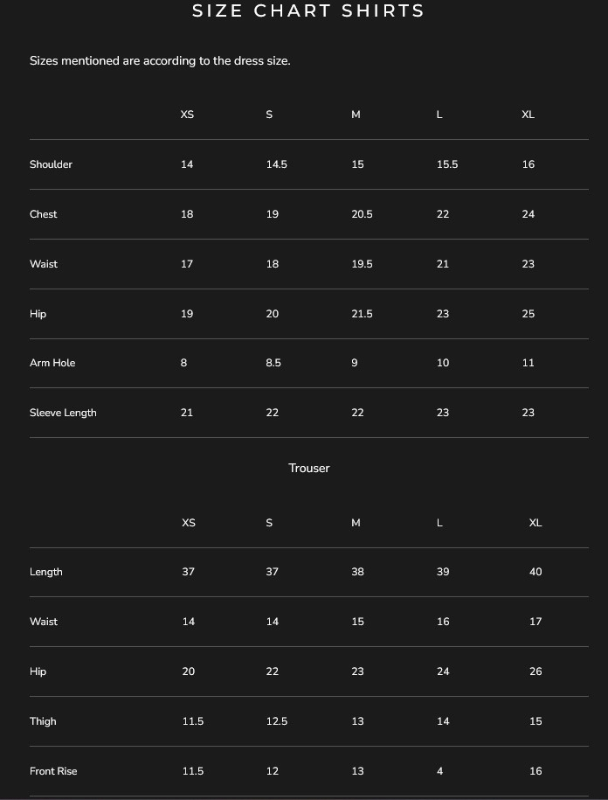Image resolution: width=608 pixels, height=800 pixels.
Task: Click the 8.5 Arm Hole value
Action: 273,363
